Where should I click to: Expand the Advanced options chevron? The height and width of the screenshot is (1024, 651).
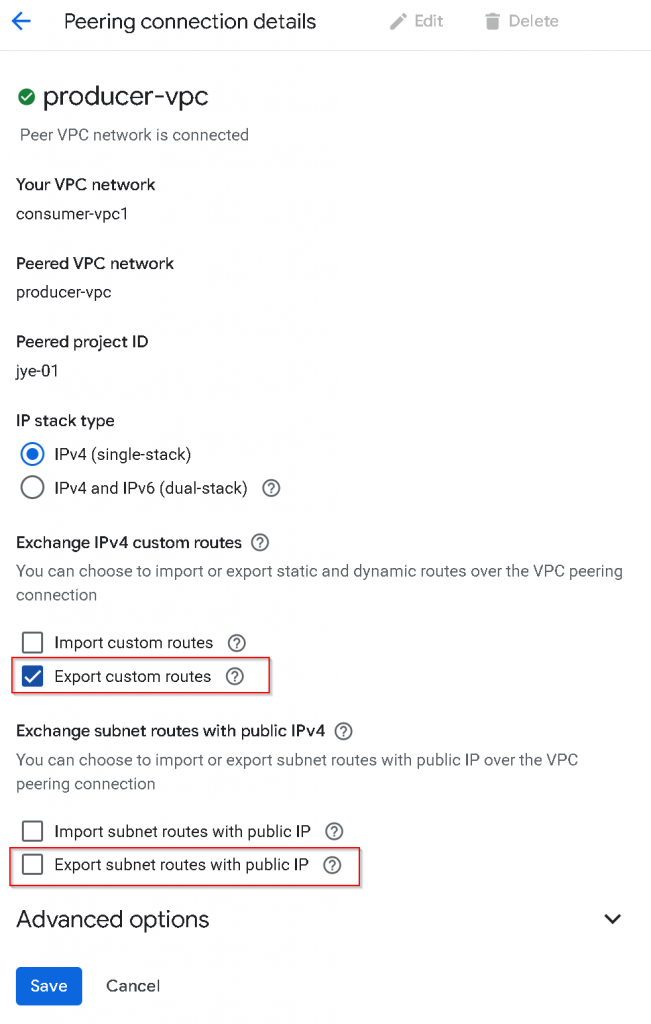coord(613,919)
